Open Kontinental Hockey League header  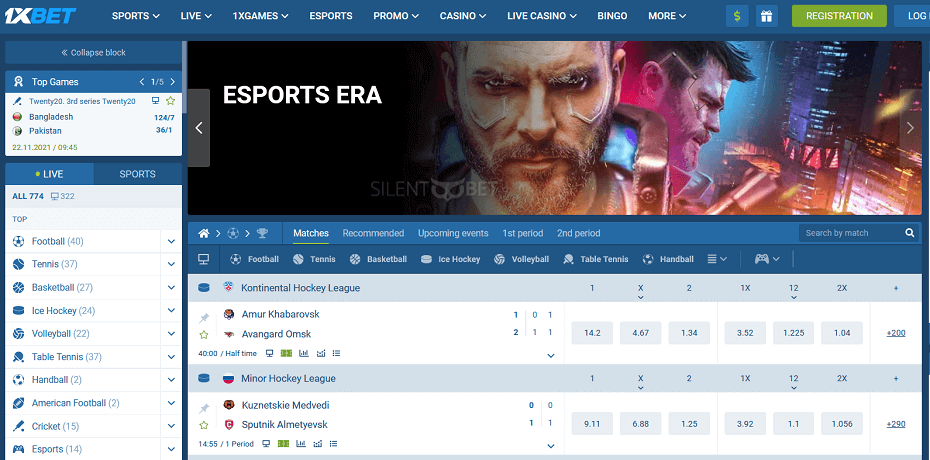(300, 288)
